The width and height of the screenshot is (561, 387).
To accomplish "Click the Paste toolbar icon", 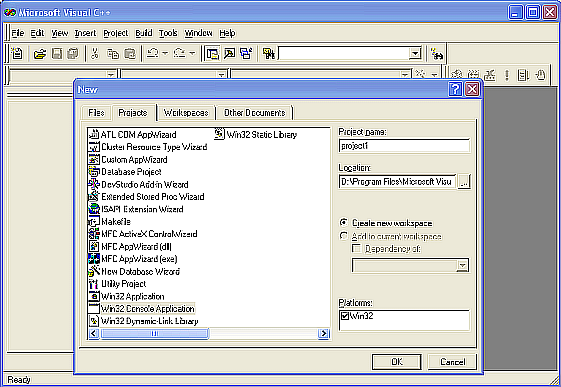I will [x=130, y=54].
